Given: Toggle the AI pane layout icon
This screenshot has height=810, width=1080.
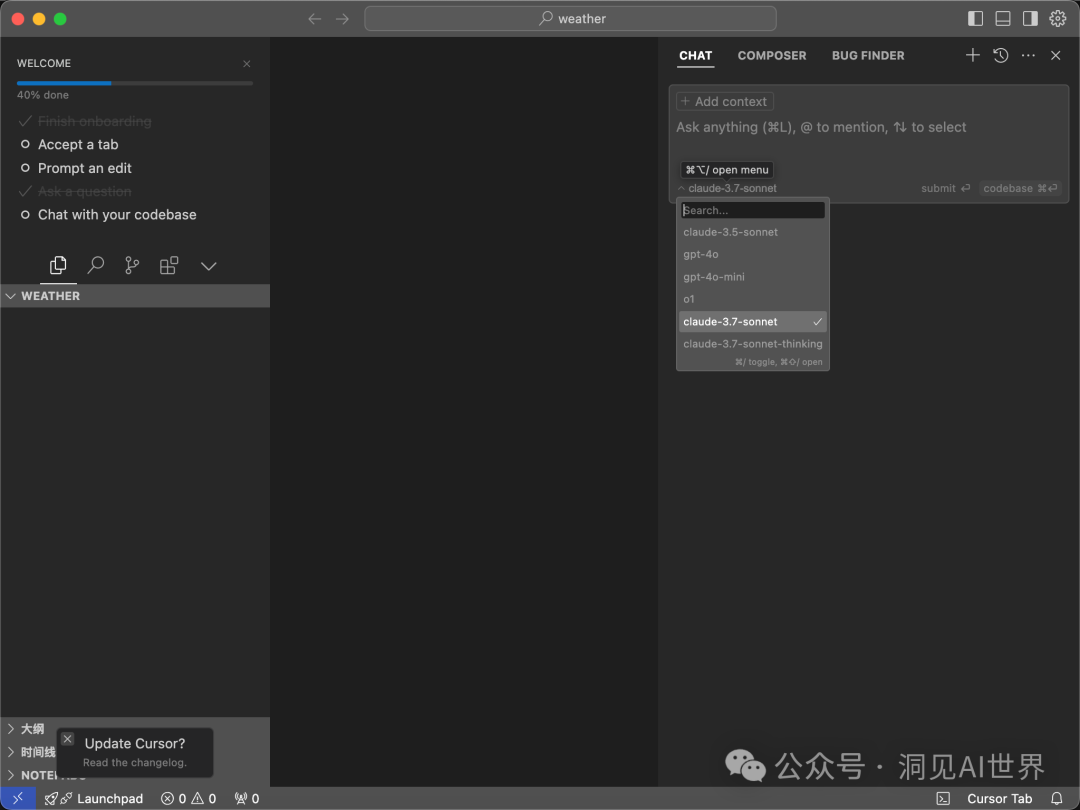Looking at the screenshot, I should [1030, 19].
